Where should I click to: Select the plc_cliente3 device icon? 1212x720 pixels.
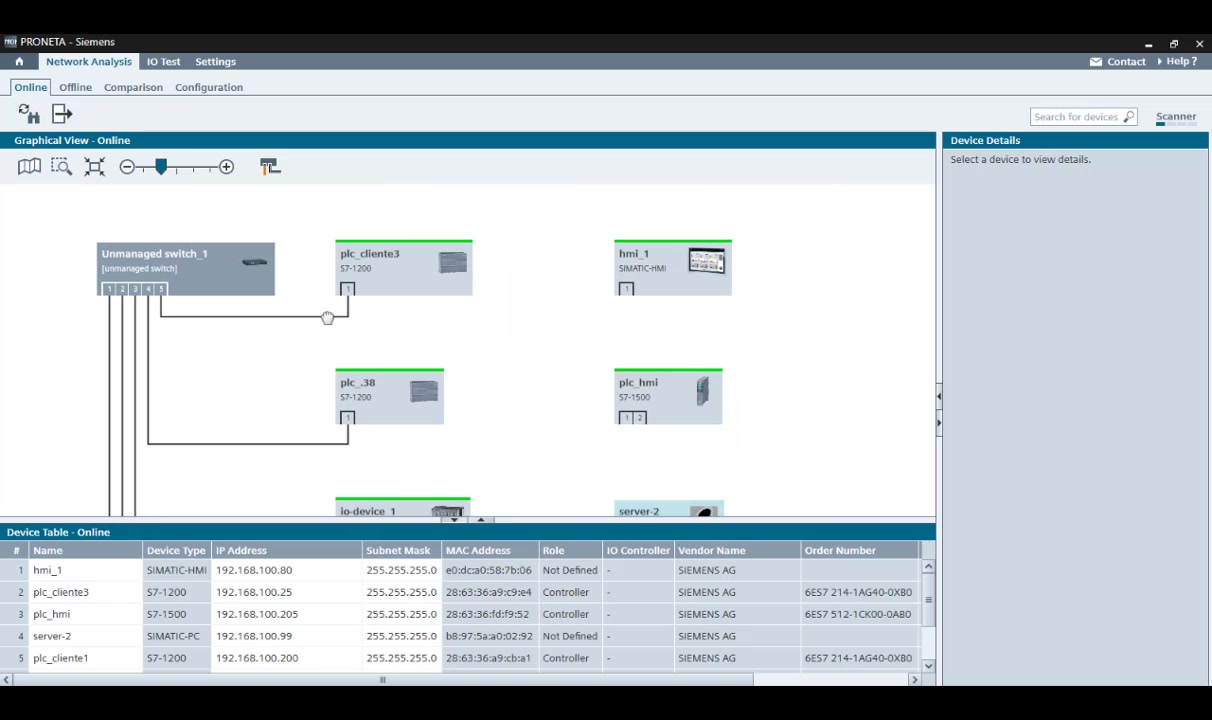click(452, 262)
